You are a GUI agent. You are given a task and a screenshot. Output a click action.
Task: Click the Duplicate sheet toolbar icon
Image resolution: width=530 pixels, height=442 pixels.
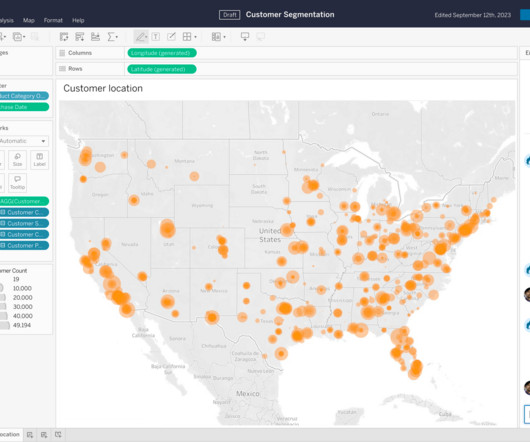(x=18, y=36)
